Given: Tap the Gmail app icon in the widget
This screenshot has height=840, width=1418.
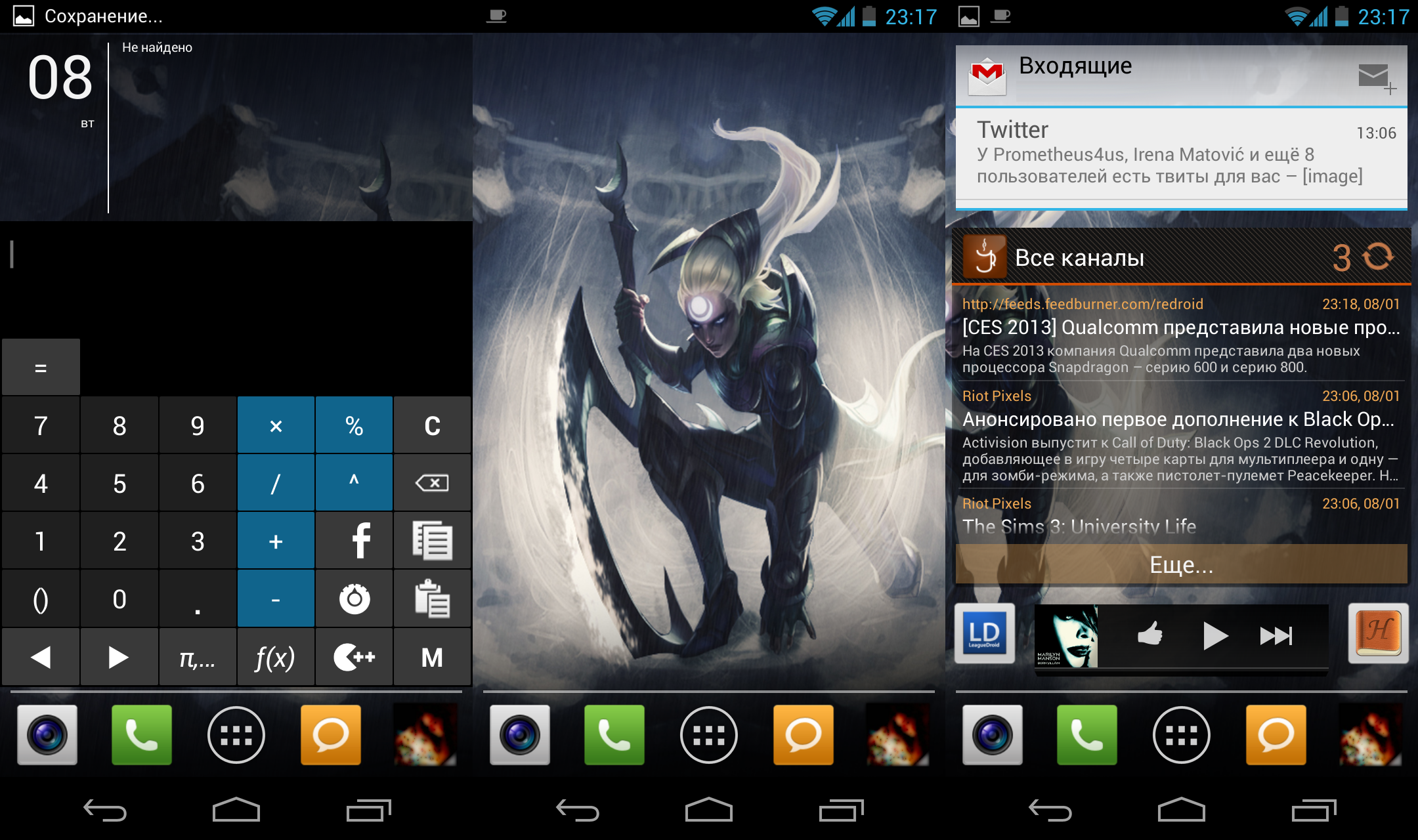Looking at the screenshot, I should click(987, 76).
